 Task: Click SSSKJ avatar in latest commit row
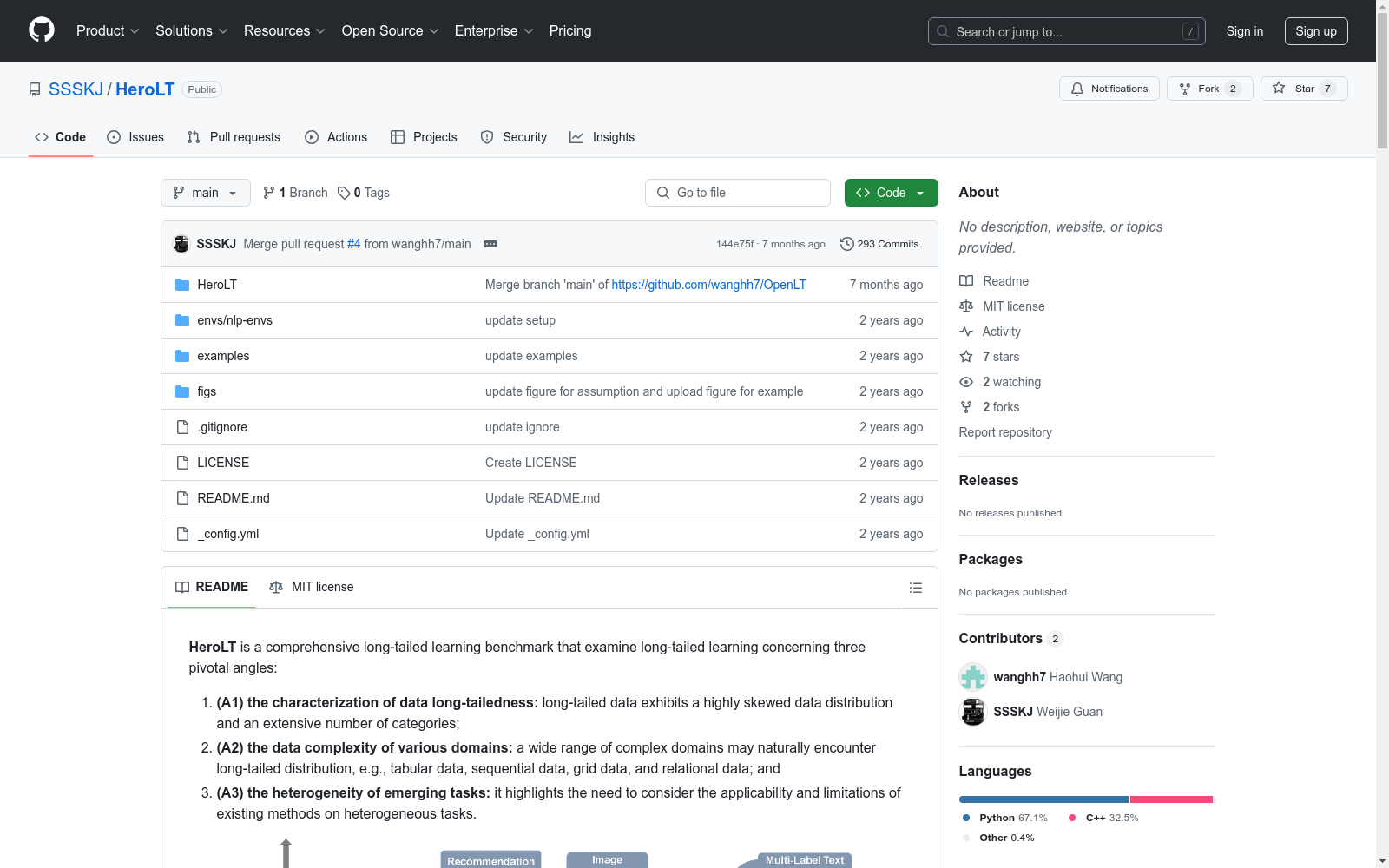pos(181,244)
